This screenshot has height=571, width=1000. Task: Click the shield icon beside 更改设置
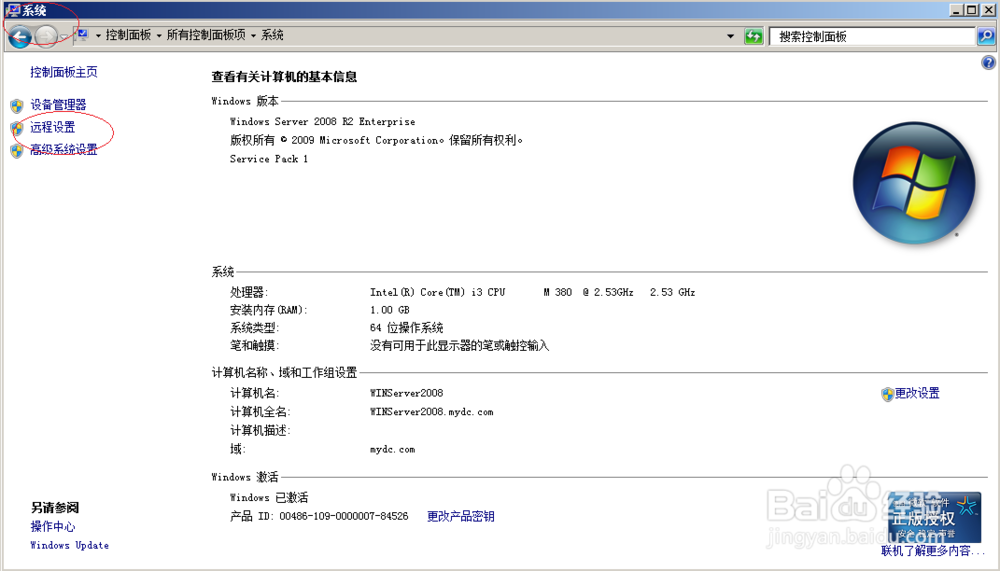[x=887, y=394]
